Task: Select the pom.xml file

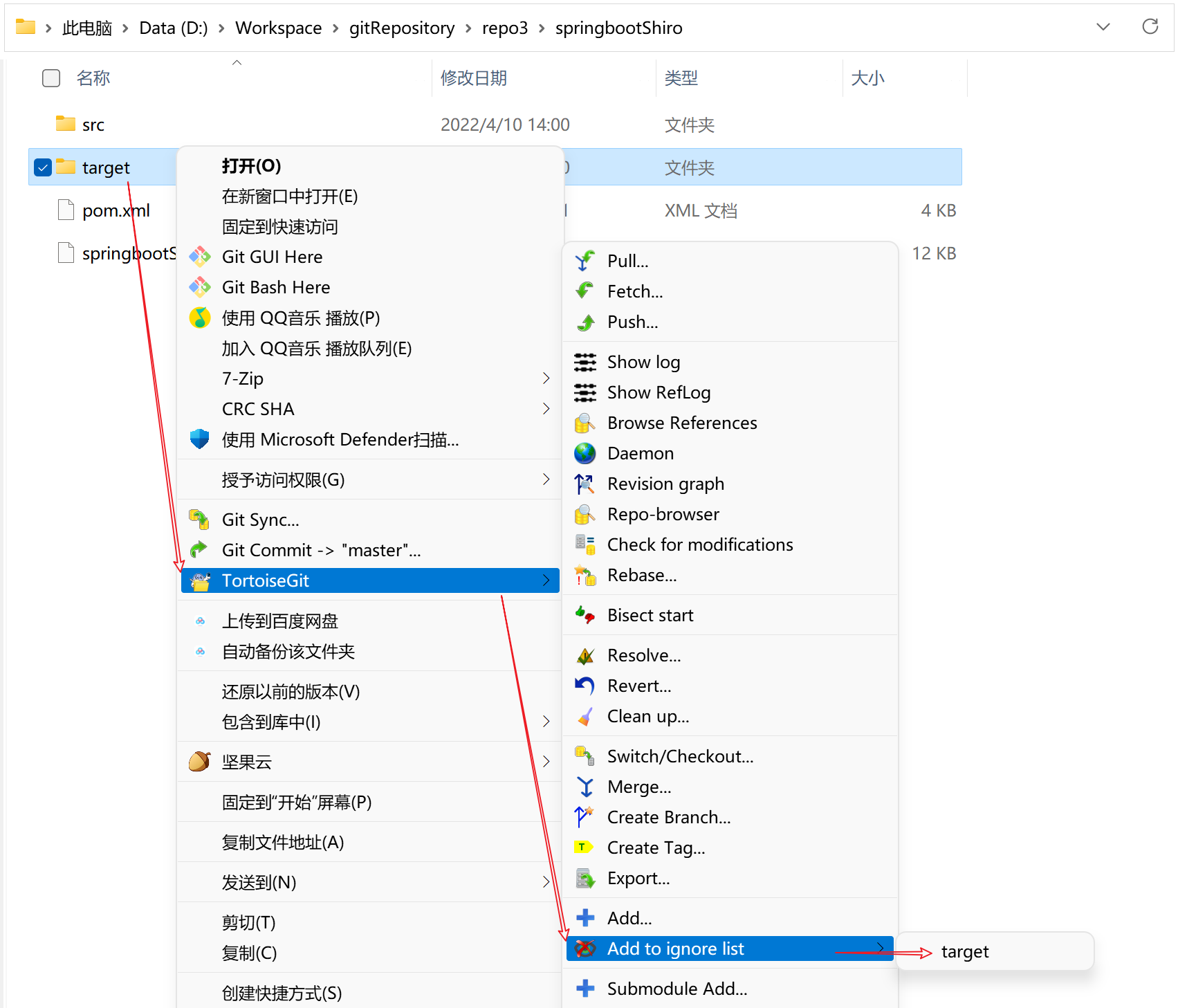Action: point(116,210)
